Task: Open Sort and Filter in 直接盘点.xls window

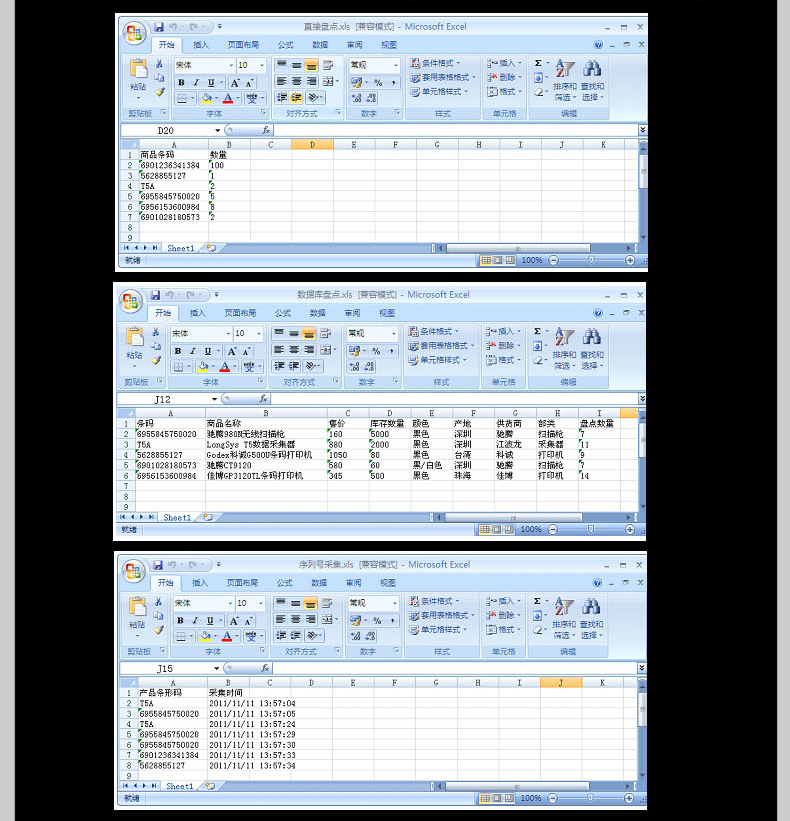Action: tap(565, 80)
